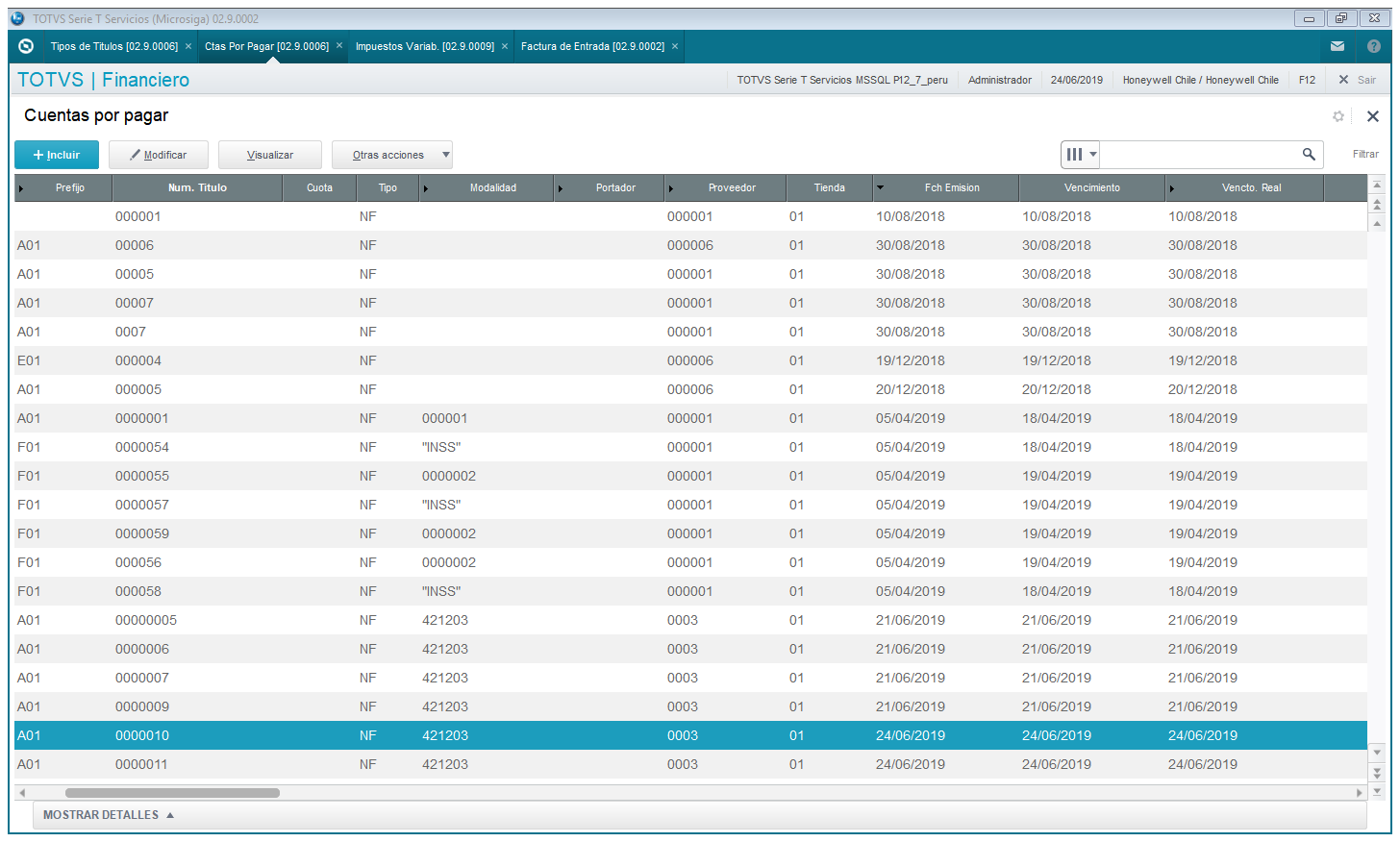Click the Vencimiento column header
1400x842 pixels.
[1091, 187]
